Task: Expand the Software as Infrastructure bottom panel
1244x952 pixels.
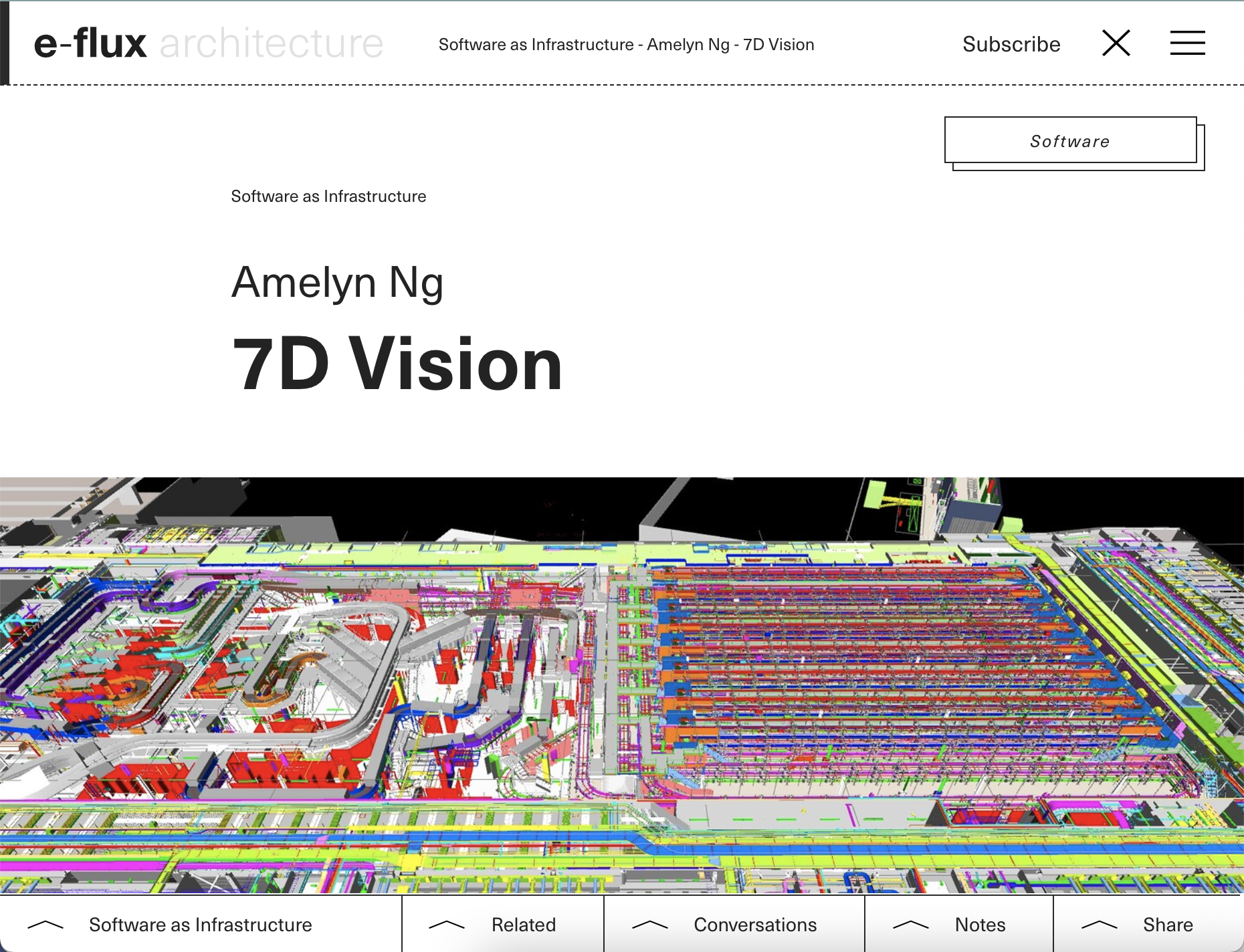Action: 201,925
